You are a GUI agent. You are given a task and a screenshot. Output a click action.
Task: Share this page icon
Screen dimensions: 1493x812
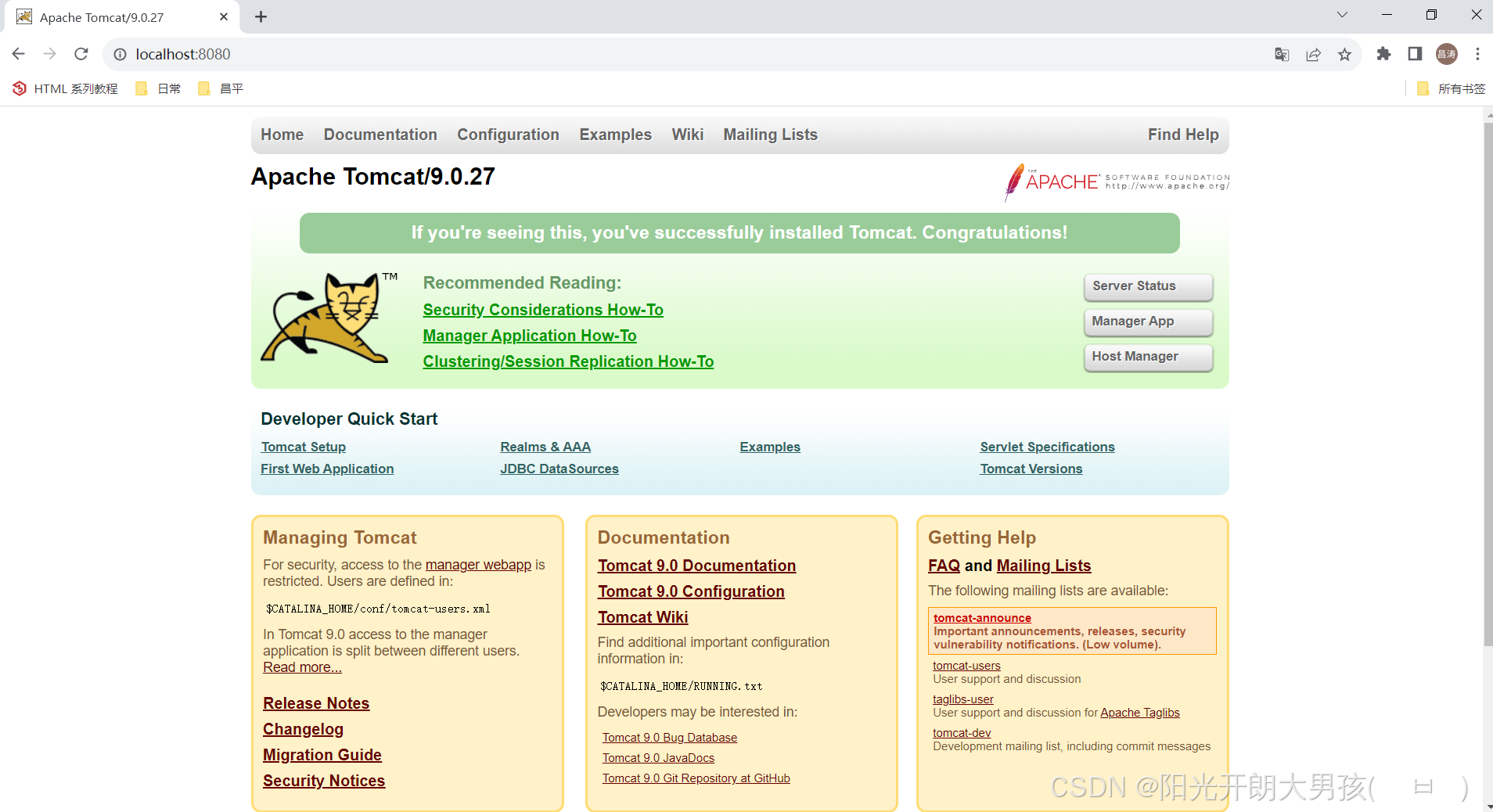click(1313, 54)
